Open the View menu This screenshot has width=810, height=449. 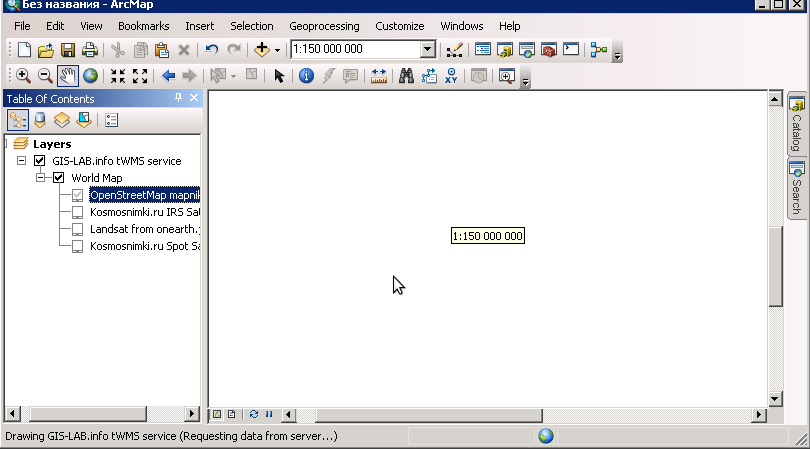tap(91, 26)
